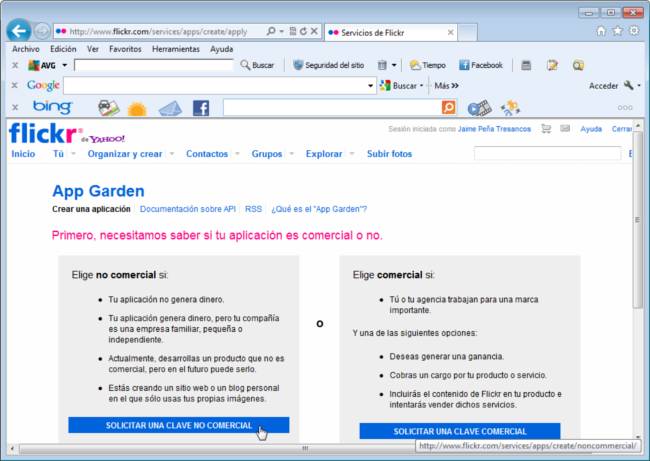This screenshot has width=650, height=461.
Task: Expand the Google toolbar Más chevron
Action: click(455, 85)
